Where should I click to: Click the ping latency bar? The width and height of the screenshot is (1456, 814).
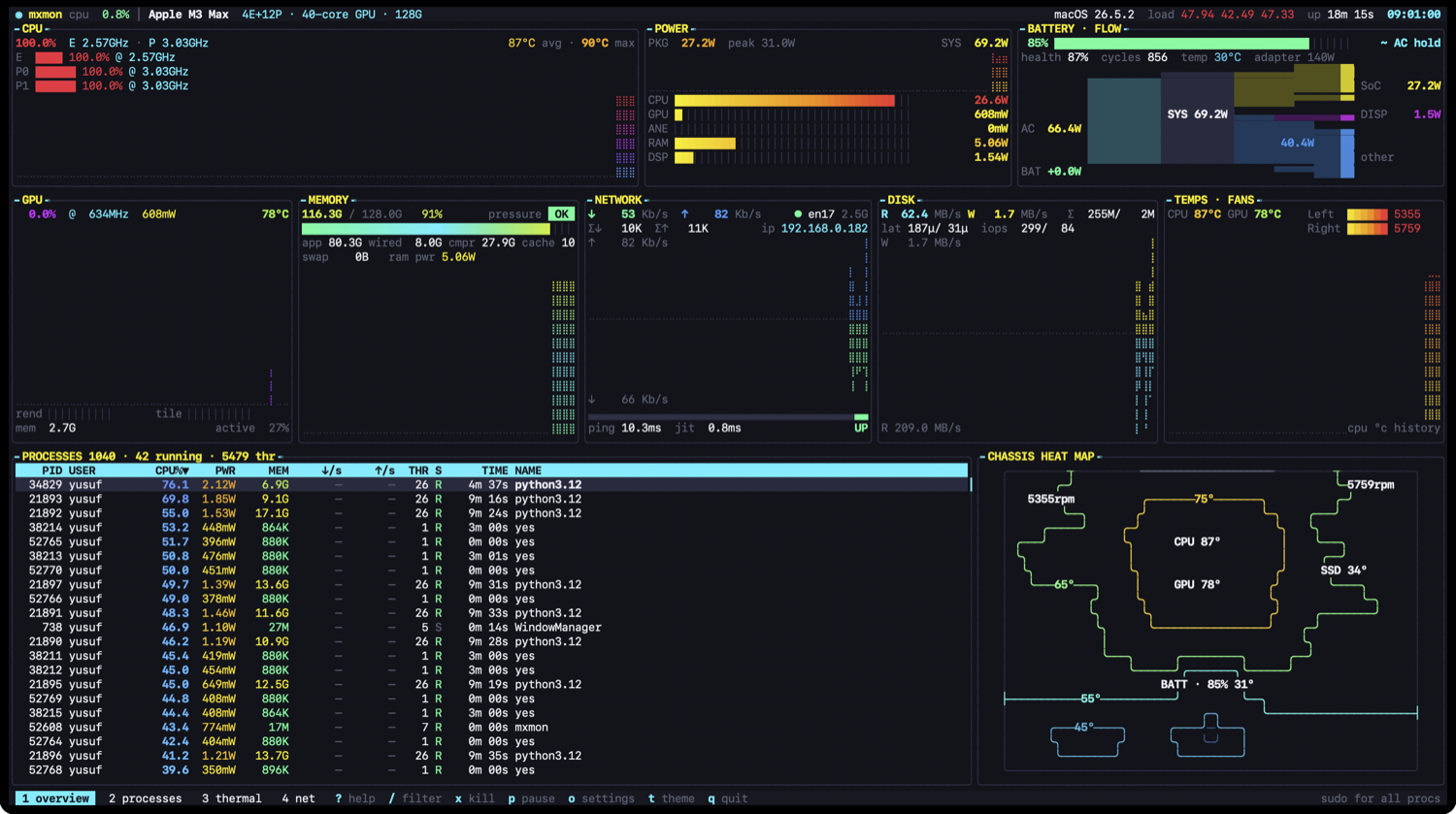[728, 417]
